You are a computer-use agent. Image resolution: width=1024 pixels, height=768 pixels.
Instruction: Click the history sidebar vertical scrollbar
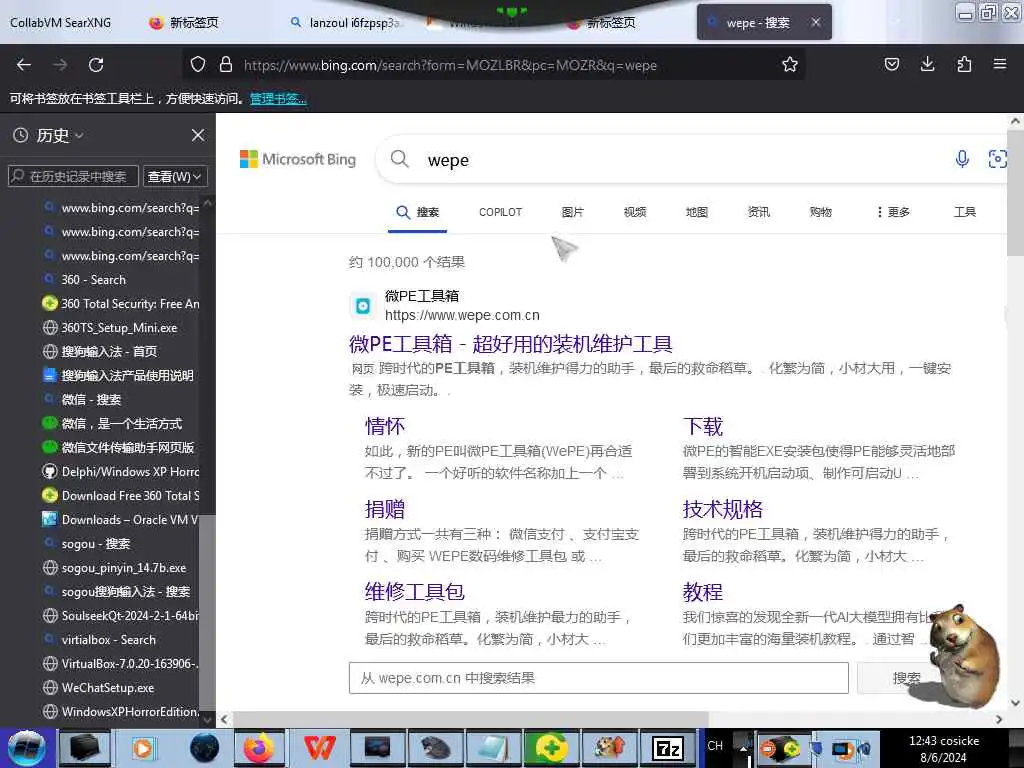[208, 614]
